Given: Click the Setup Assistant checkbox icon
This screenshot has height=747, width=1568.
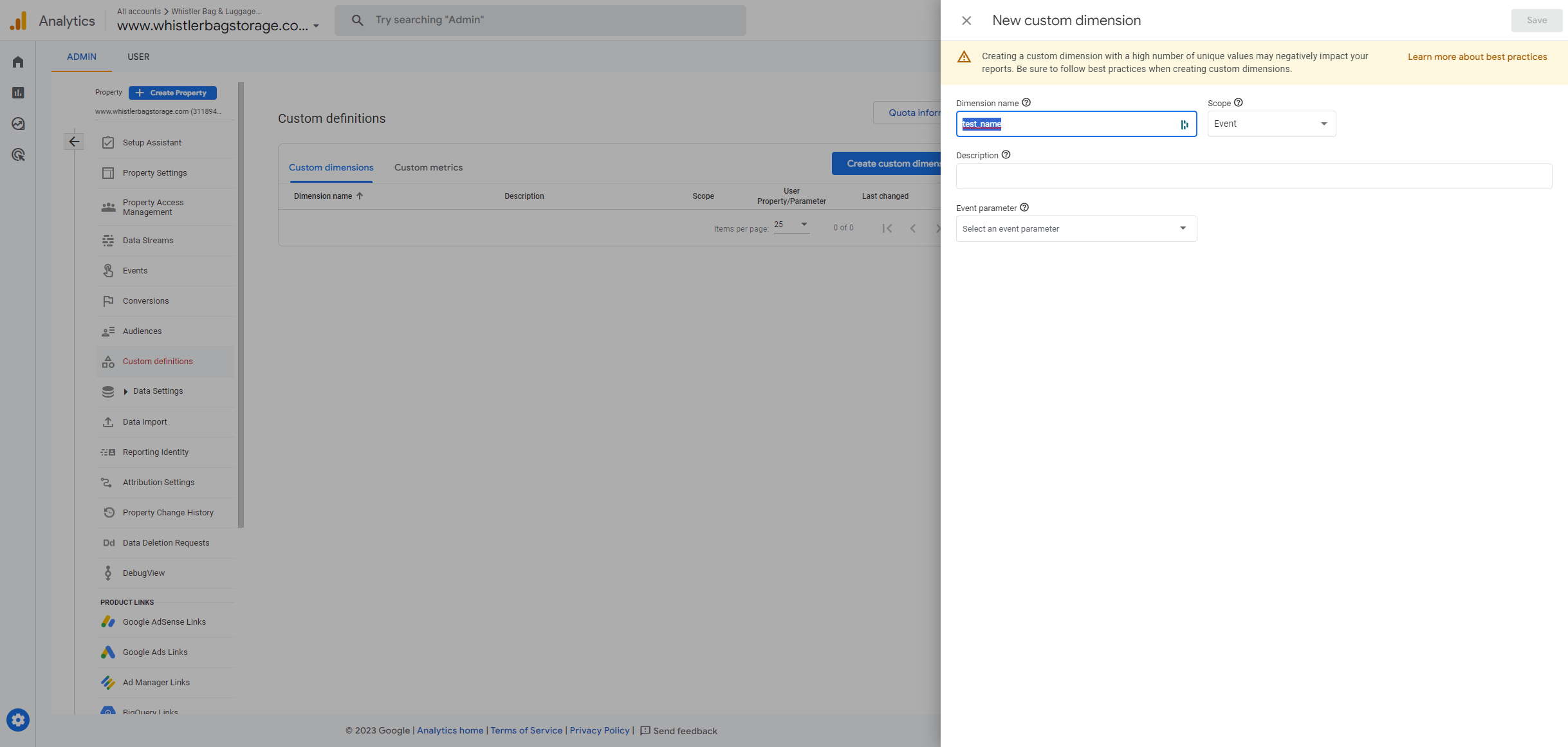Looking at the screenshot, I should tap(108, 142).
